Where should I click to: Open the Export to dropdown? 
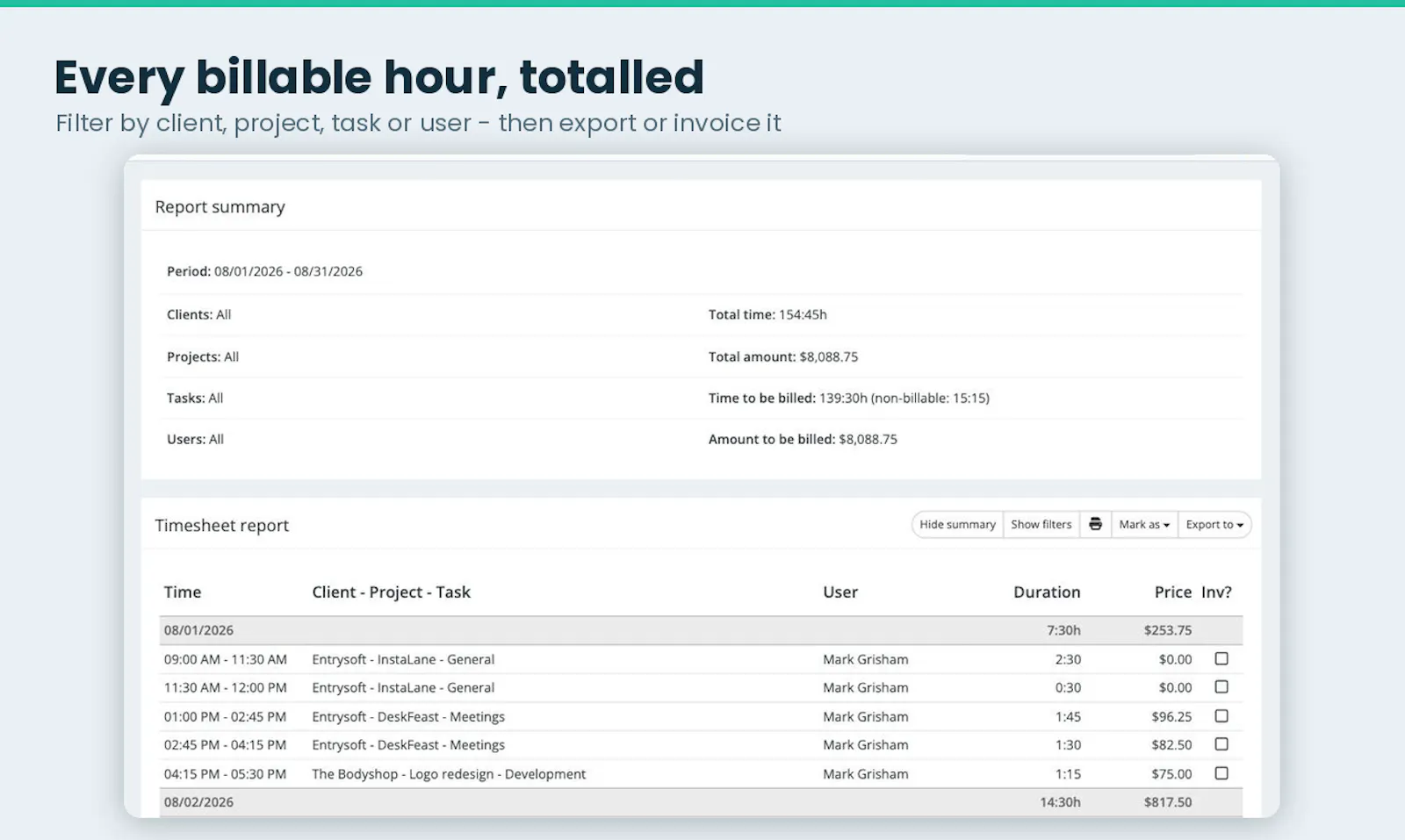(x=1214, y=524)
